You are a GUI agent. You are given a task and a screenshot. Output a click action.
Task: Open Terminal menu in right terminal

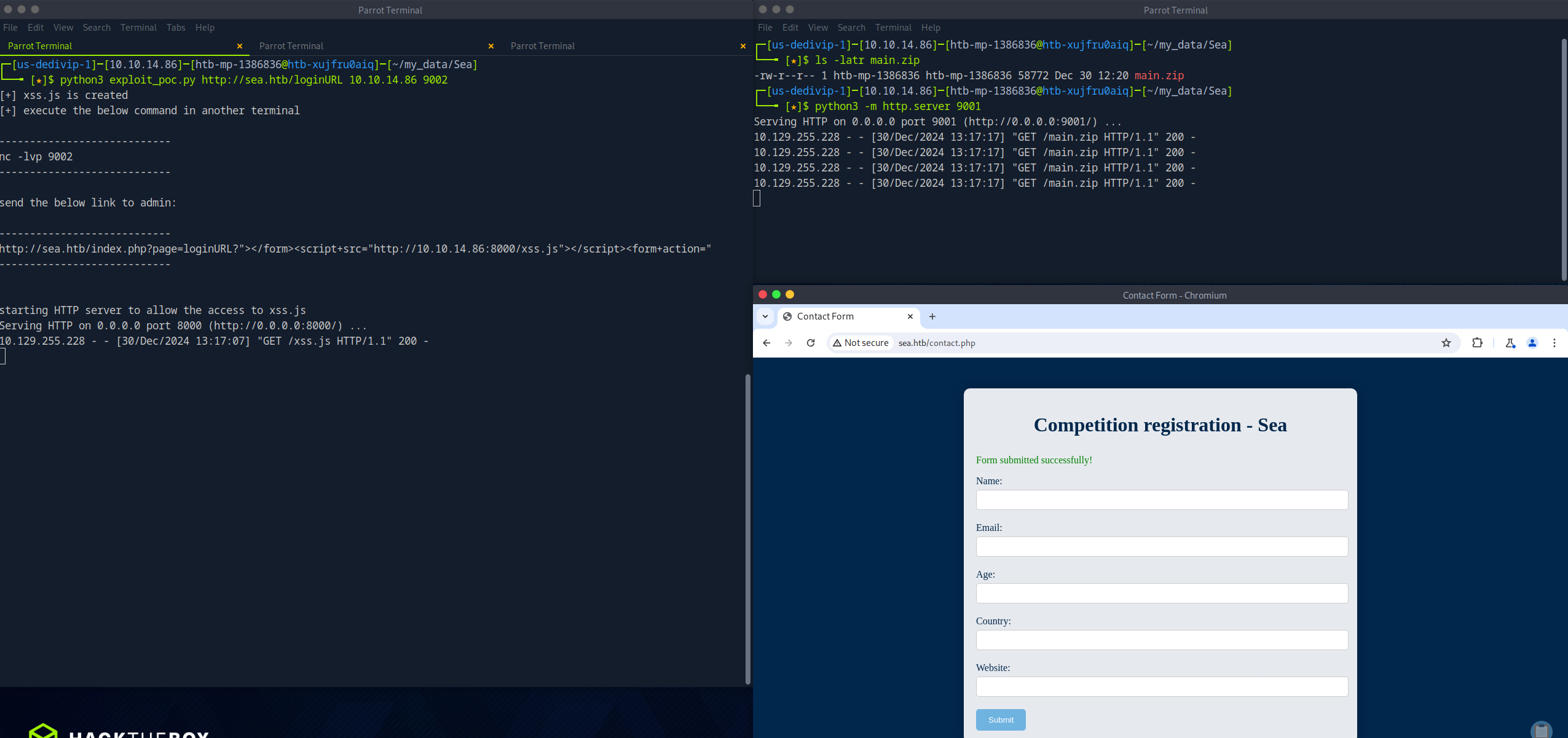pos(893,28)
